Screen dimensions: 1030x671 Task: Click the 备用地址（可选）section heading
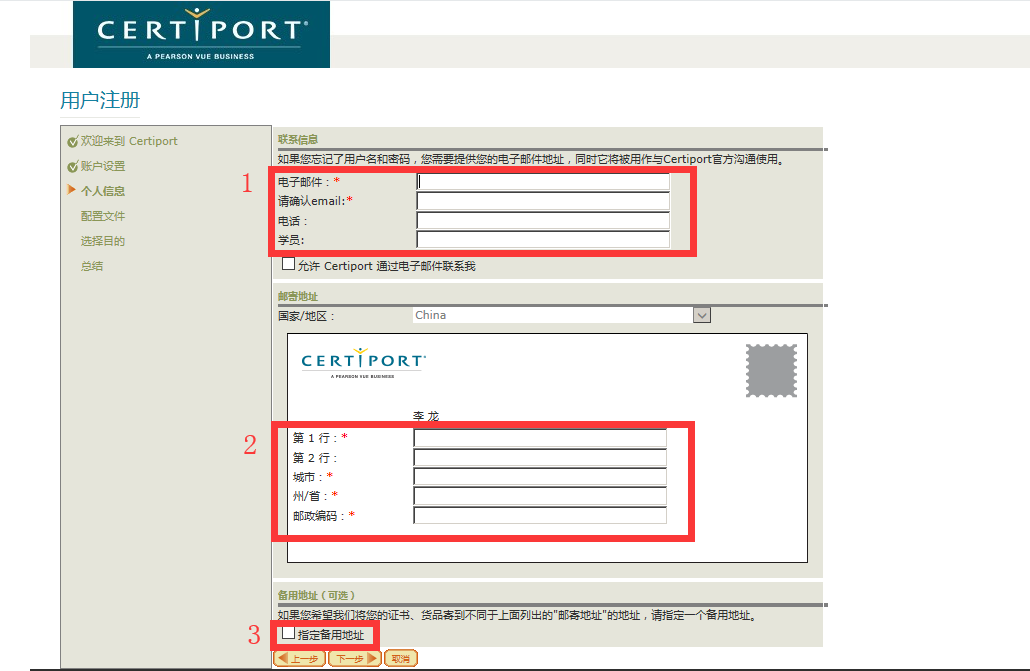pos(316,595)
